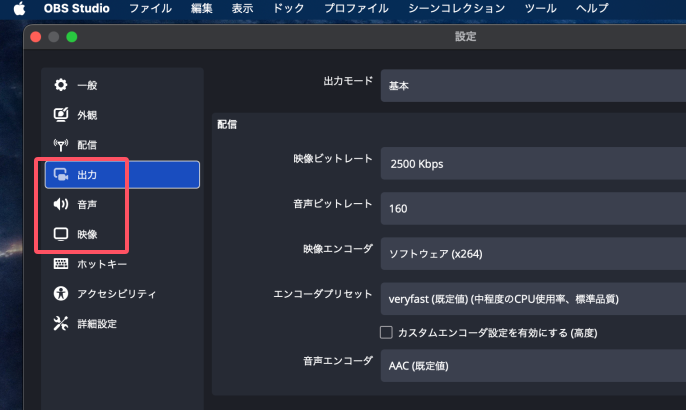Open the 映像エンコーダ dropdown

(533, 254)
